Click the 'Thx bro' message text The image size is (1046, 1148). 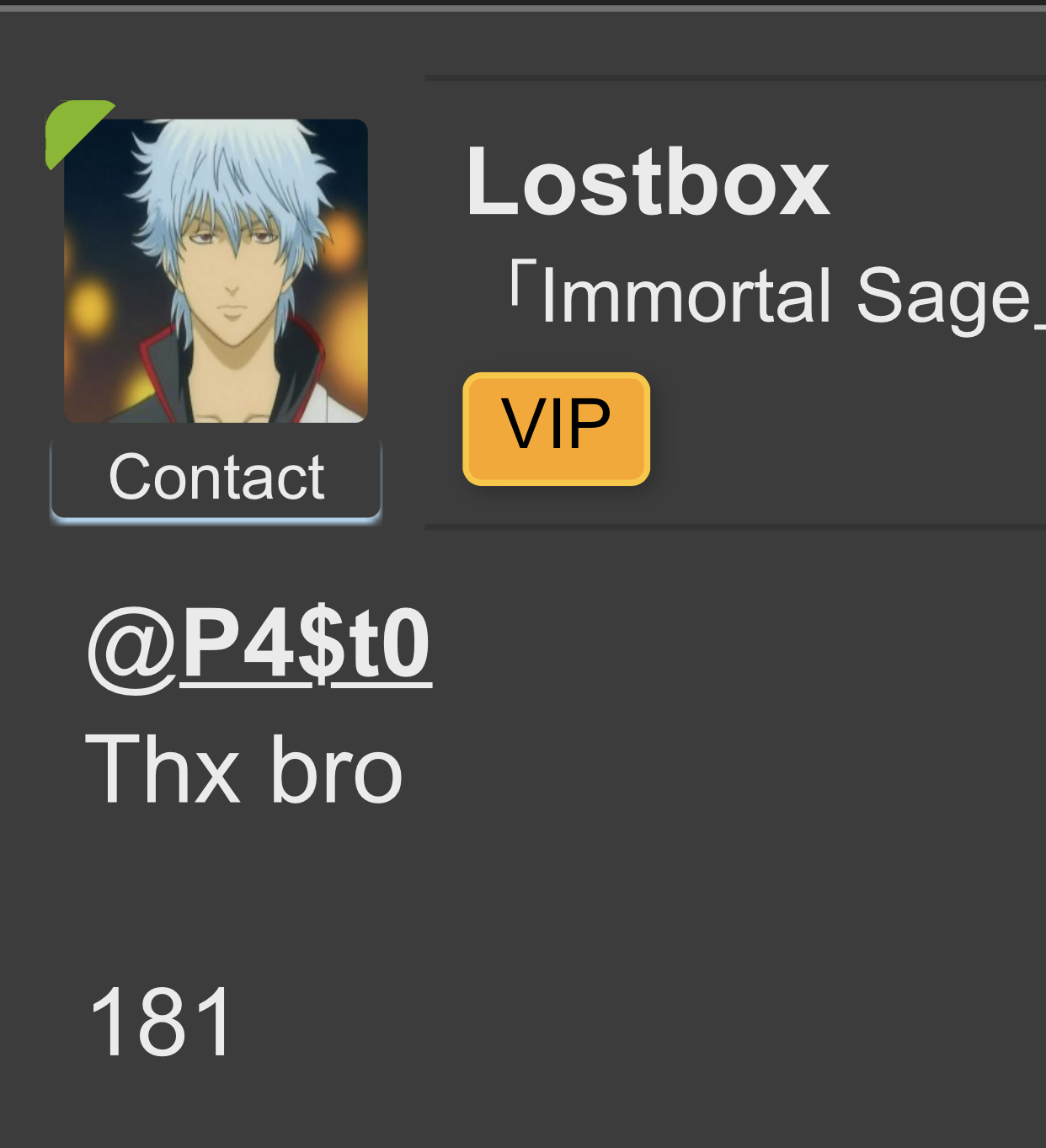(244, 770)
